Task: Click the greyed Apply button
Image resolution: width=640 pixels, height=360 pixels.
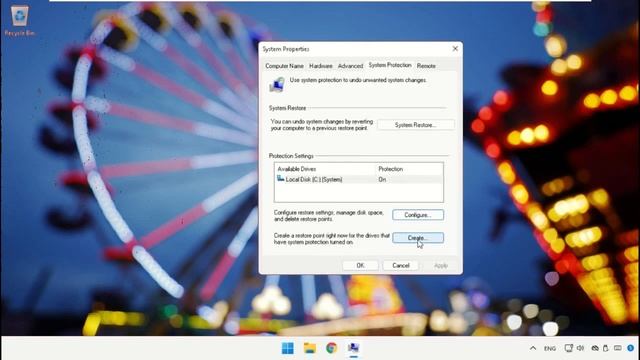Action: coord(441,266)
